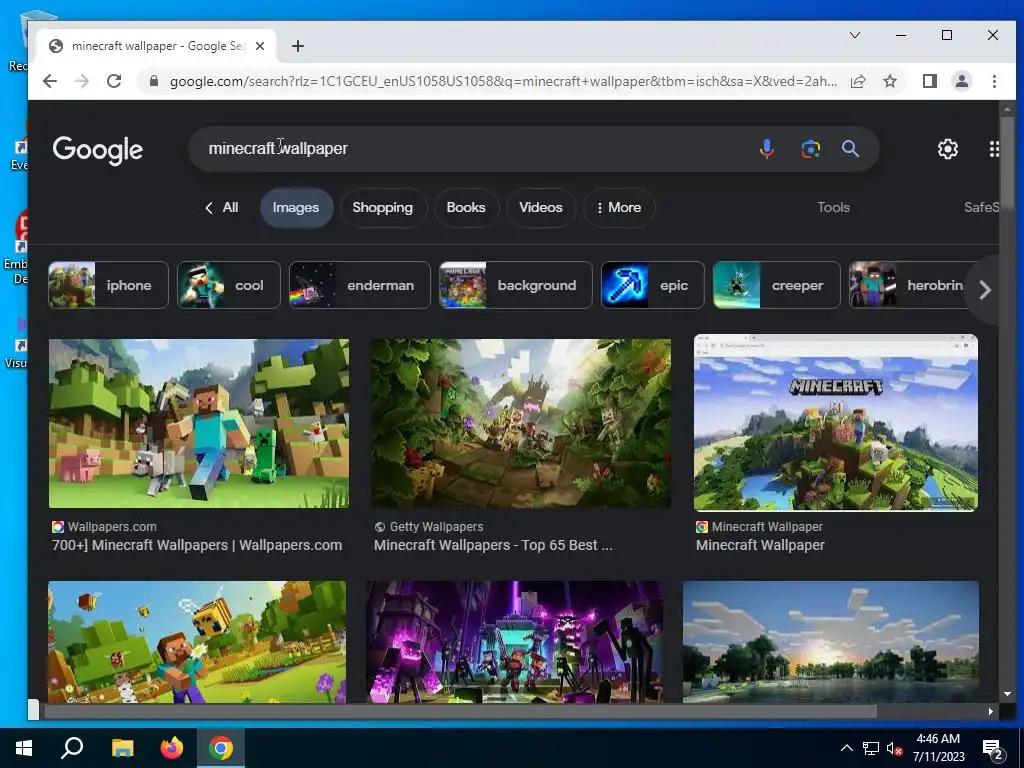Click the vertical scrollbar down arrow

click(x=1007, y=694)
